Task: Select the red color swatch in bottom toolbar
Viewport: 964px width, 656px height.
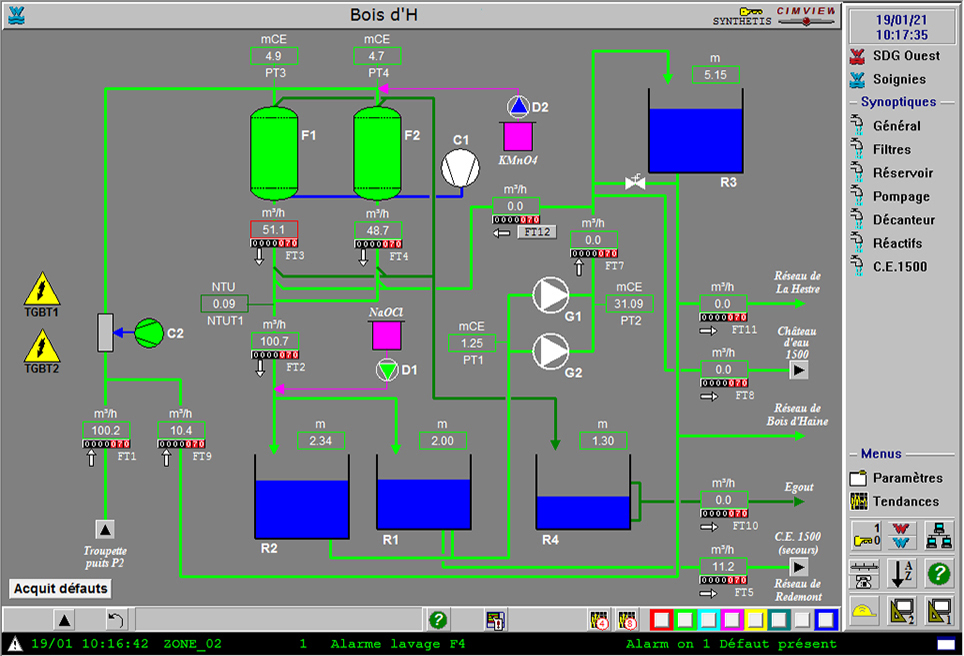Action: point(660,619)
